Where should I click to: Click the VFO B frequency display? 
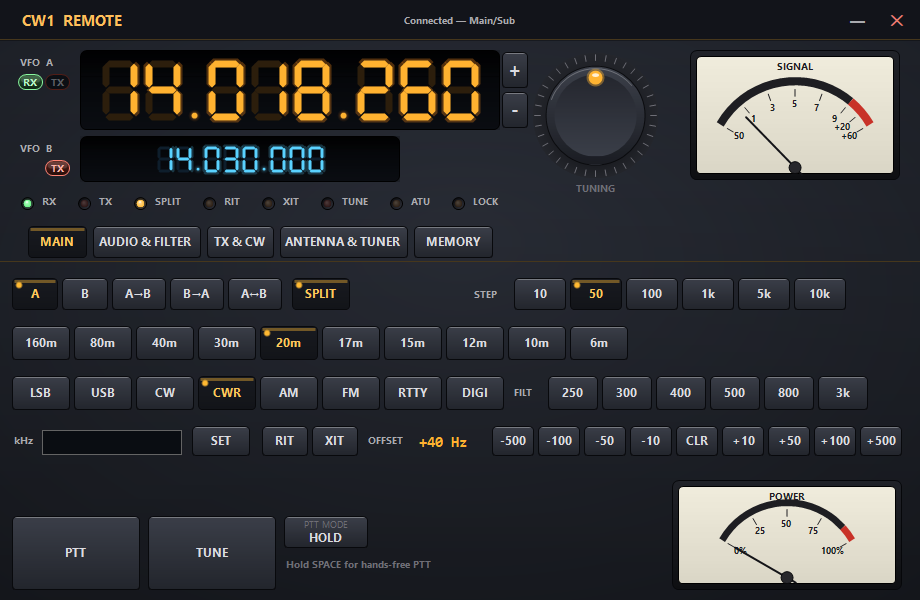(240, 160)
